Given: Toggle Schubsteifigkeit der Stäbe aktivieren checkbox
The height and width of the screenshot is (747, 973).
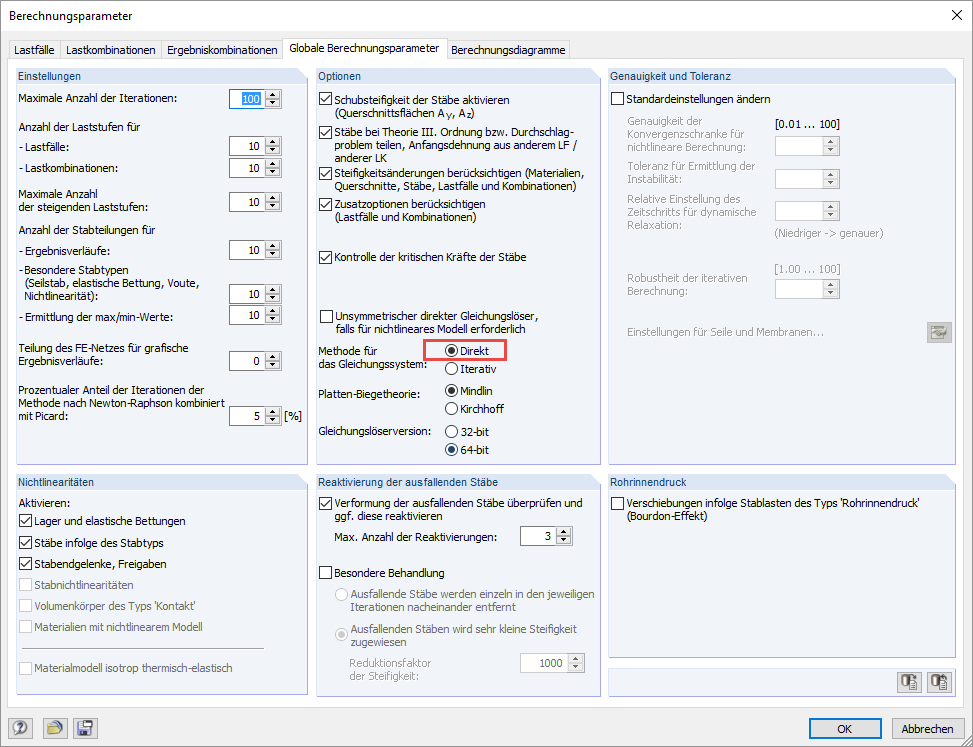Looking at the screenshot, I should [x=325, y=99].
